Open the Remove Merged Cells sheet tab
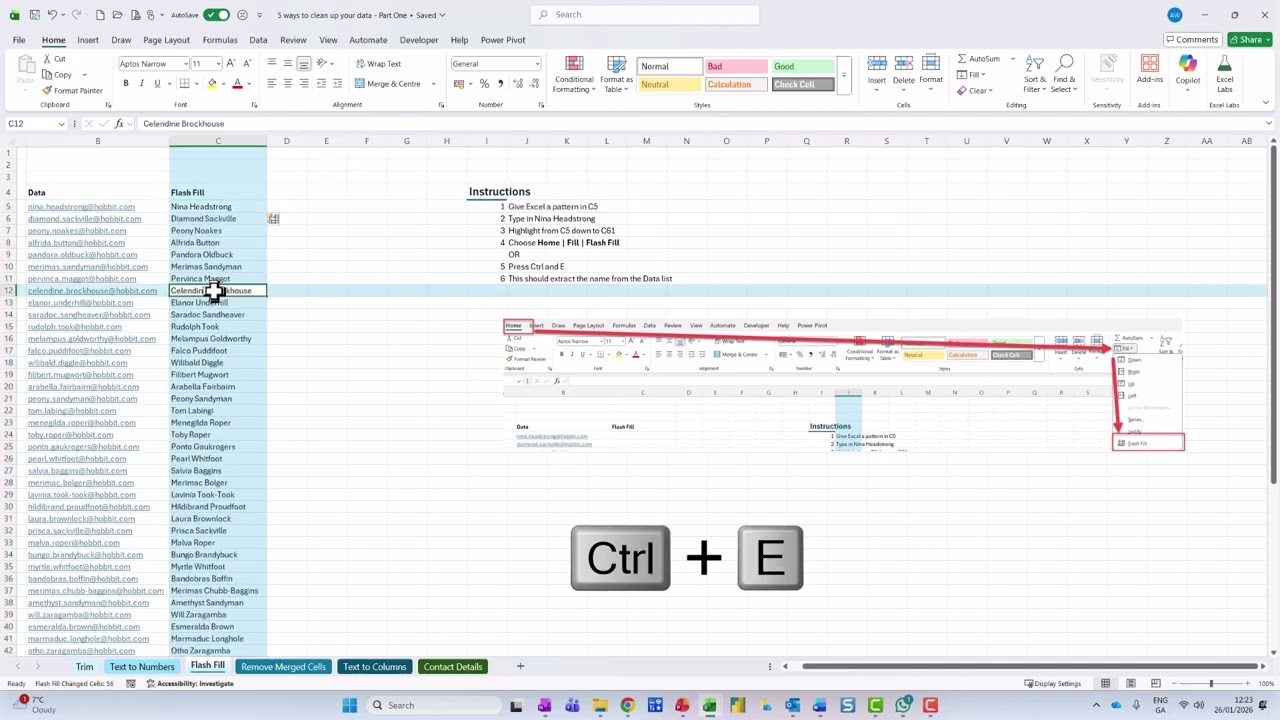 [283, 666]
